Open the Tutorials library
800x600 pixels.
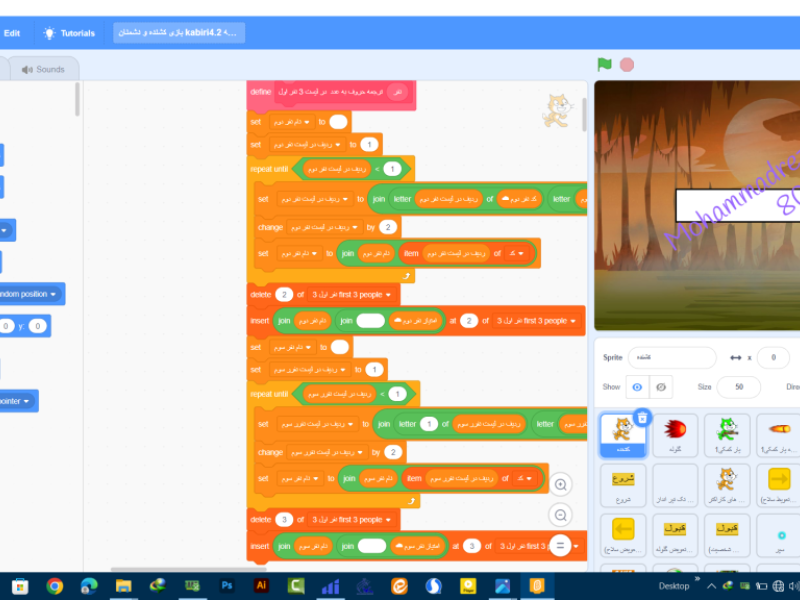[x=69, y=33]
